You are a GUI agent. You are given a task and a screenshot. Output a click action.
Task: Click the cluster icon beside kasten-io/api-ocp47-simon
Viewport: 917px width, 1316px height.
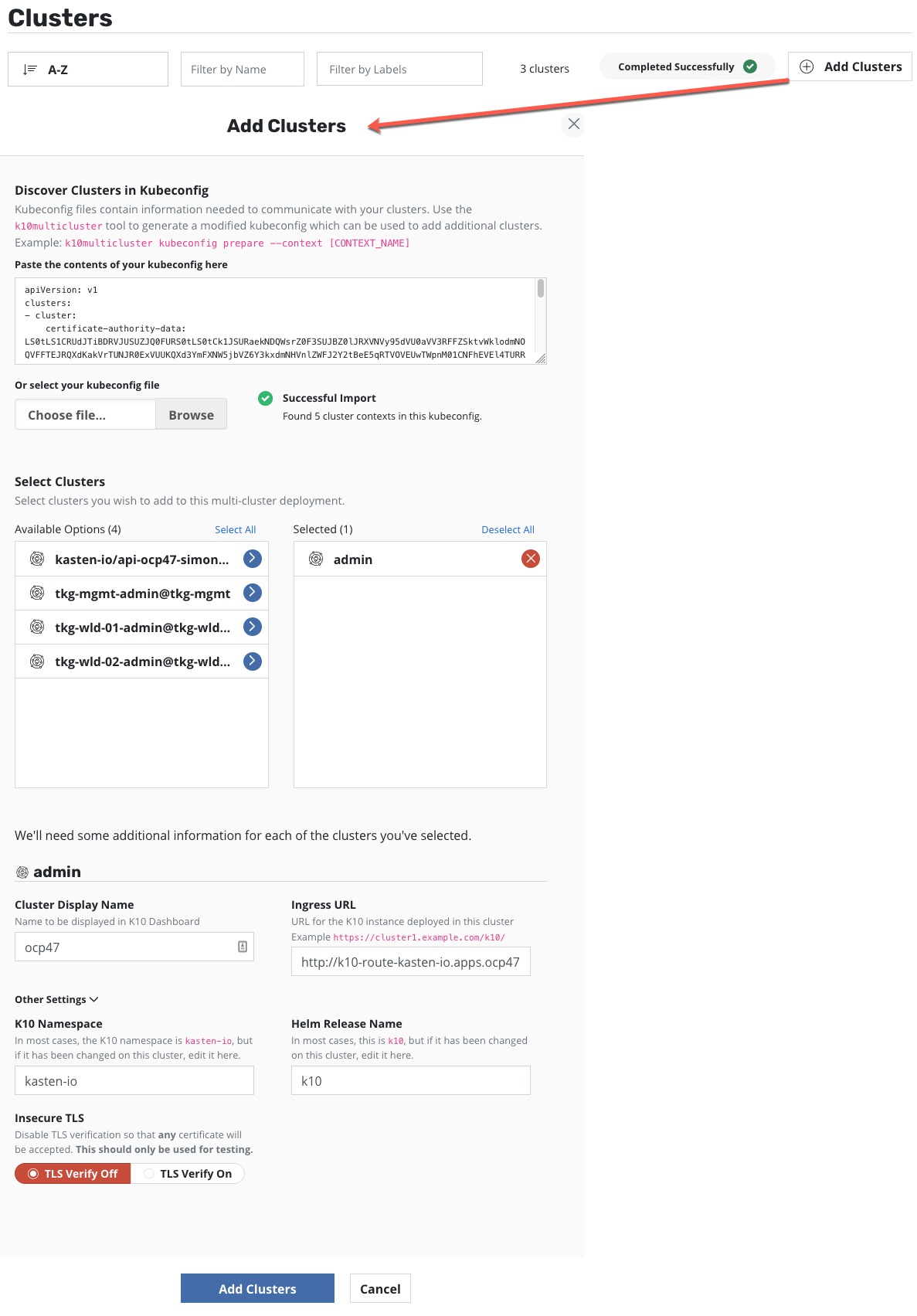pyautogui.click(x=37, y=559)
